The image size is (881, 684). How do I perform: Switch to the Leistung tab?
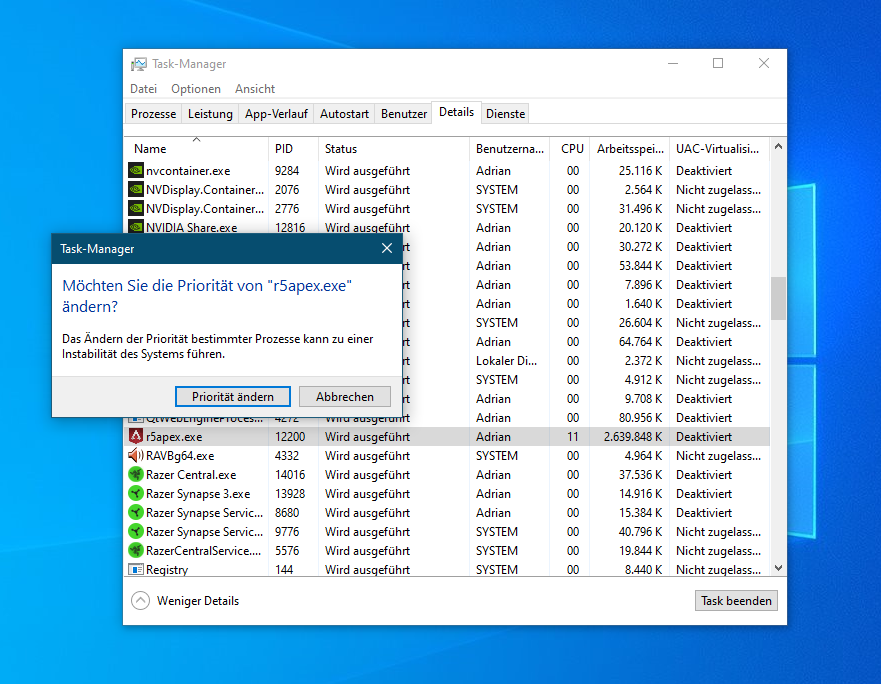tap(210, 114)
